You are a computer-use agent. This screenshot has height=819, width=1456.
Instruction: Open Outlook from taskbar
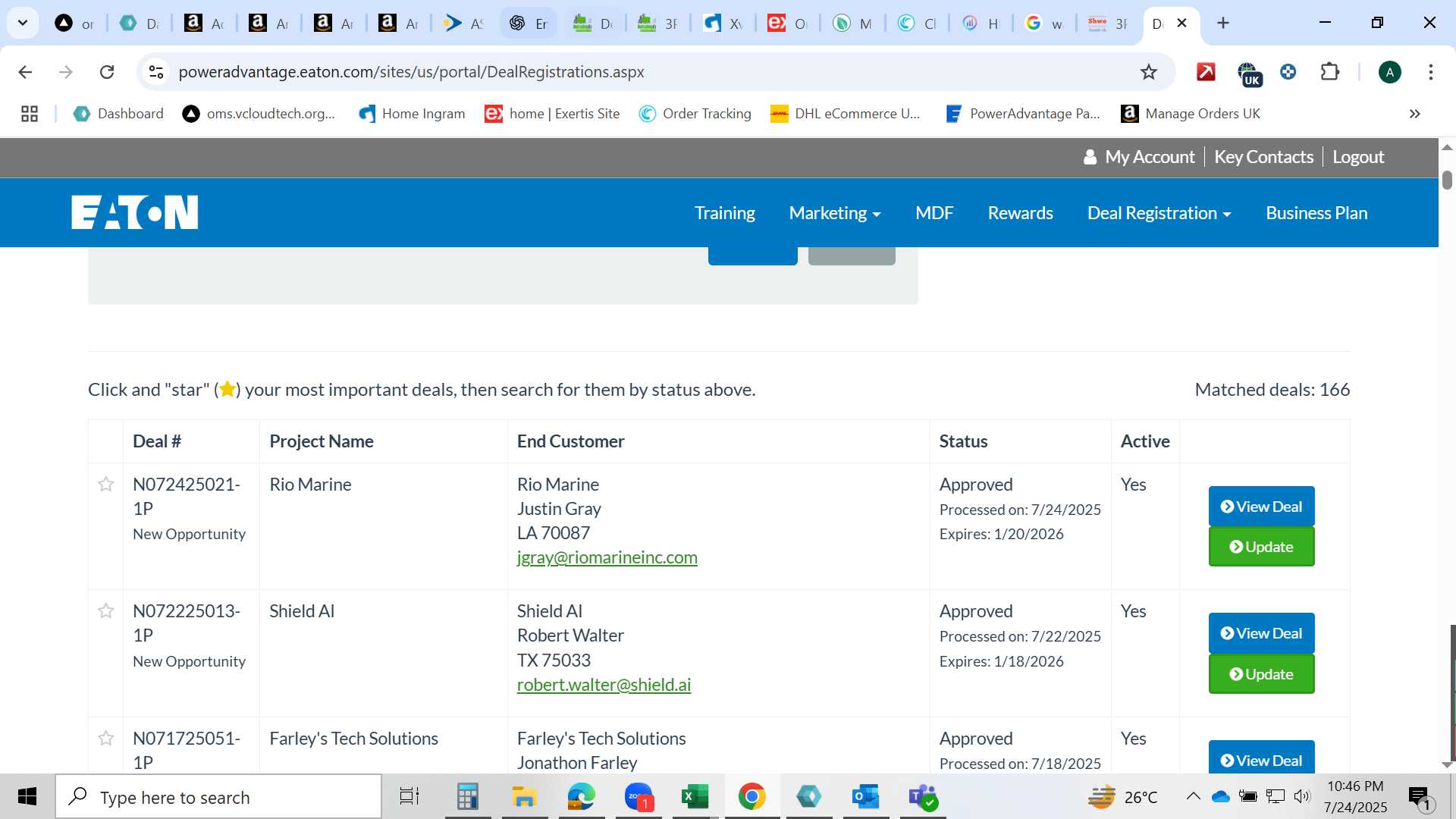click(865, 796)
